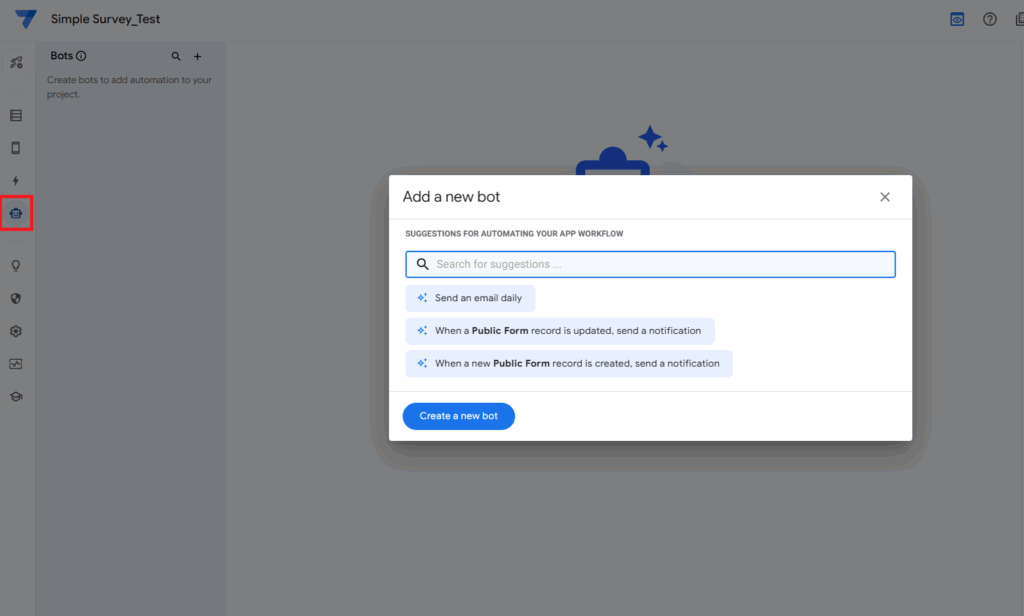This screenshot has height=616, width=1024.
Task: Open the Settings gear in the sidebar
Action: click(16, 331)
